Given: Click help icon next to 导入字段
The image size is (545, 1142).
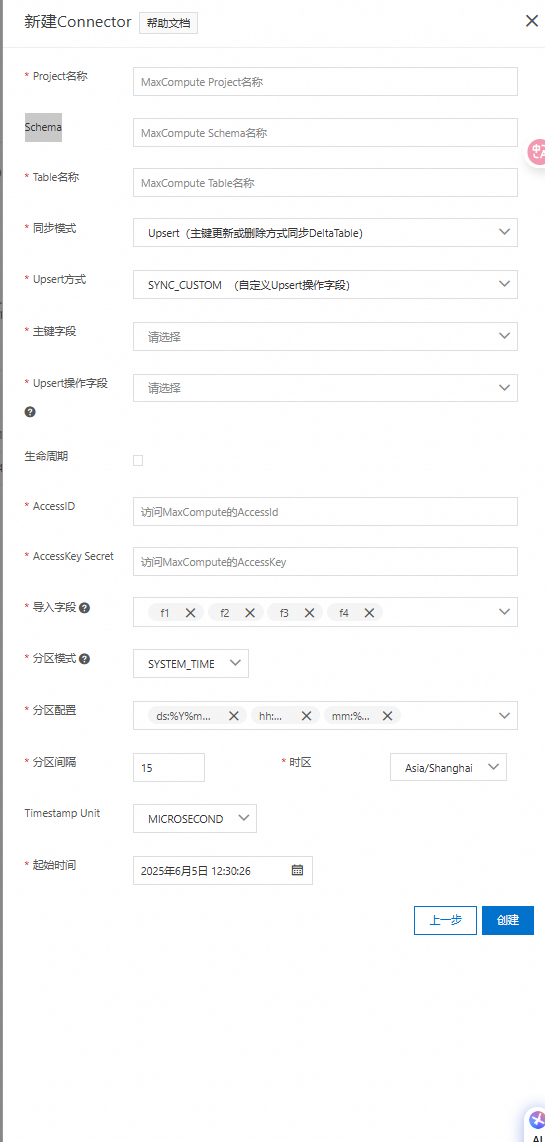Looking at the screenshot, I should 85,607.
